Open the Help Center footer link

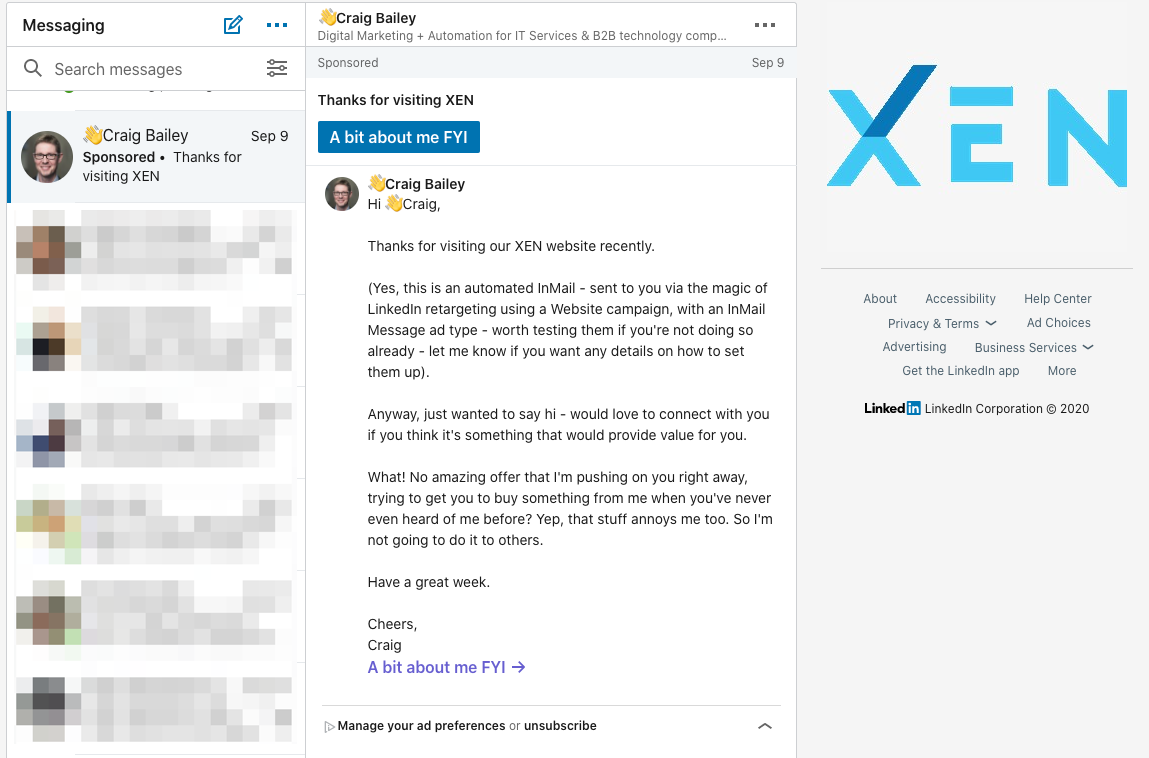tap(1057, 298)
